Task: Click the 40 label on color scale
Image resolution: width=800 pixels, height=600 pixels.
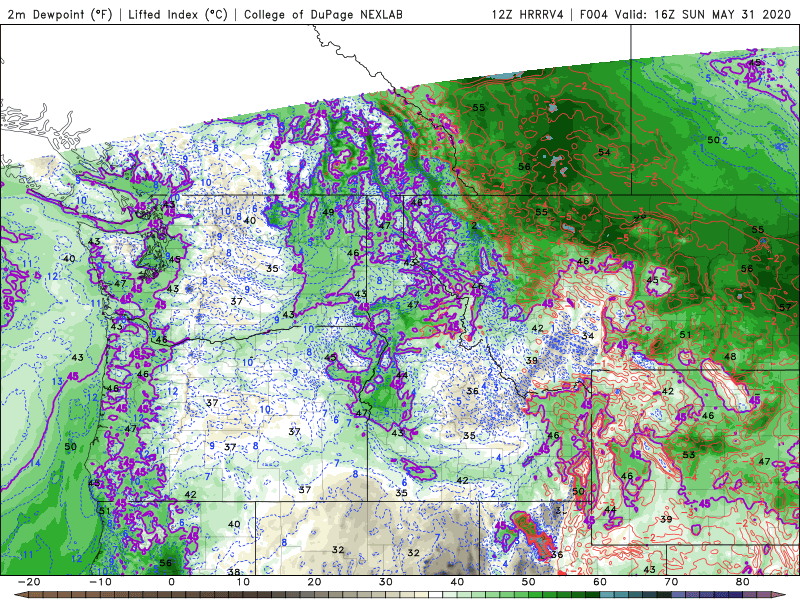Action: pyautogui.click(x=457, y=582)
